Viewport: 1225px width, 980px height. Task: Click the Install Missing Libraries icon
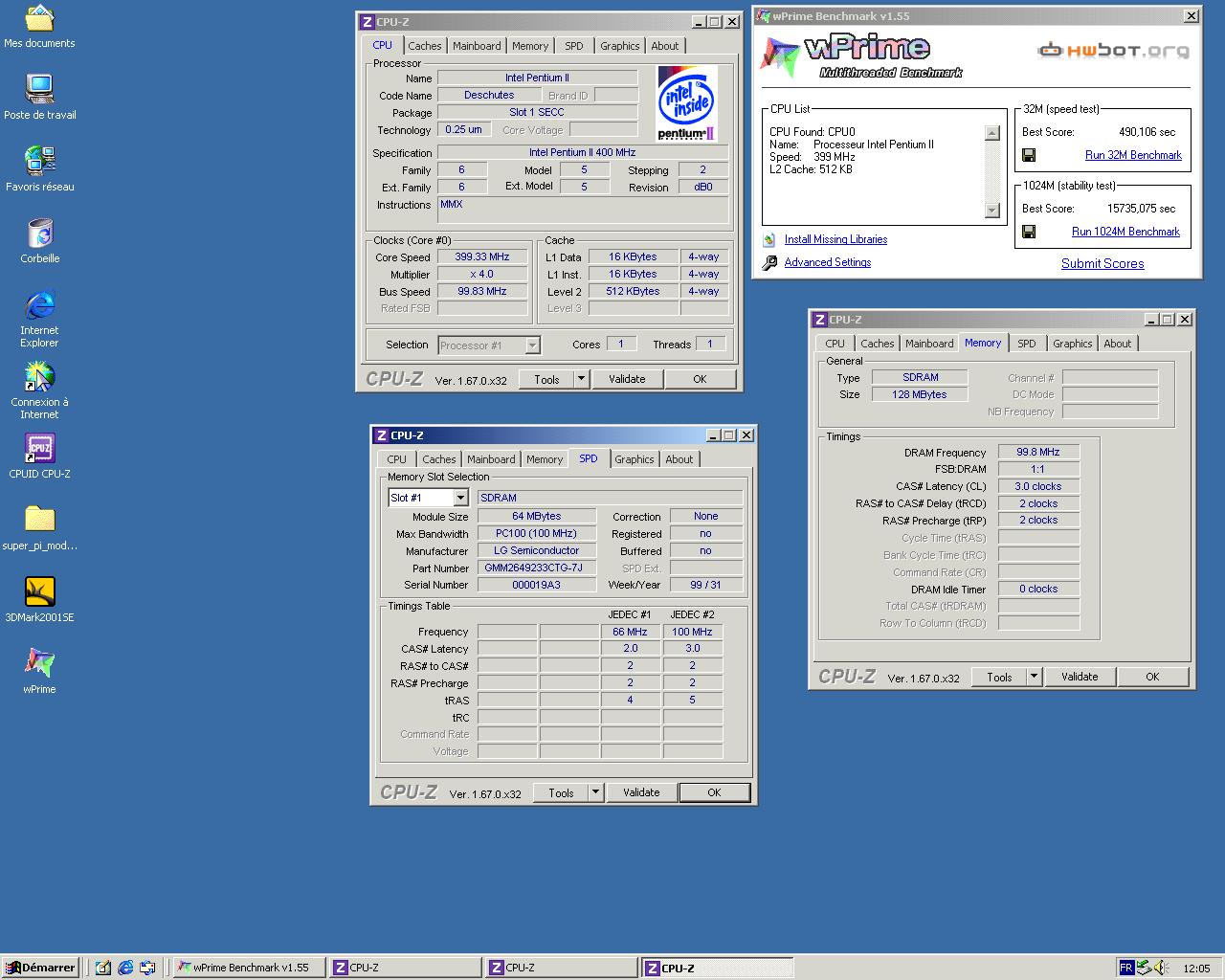[768, 240]
